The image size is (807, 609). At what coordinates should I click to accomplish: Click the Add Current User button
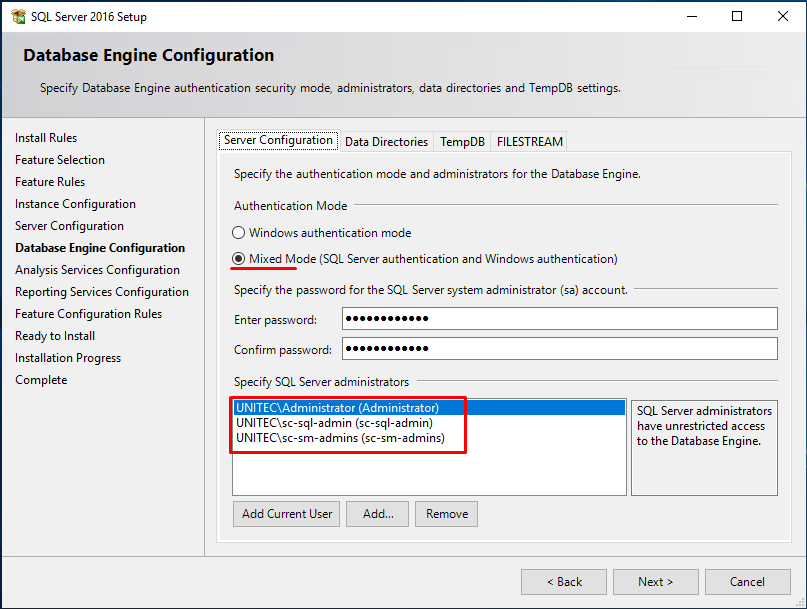[287, 514]
